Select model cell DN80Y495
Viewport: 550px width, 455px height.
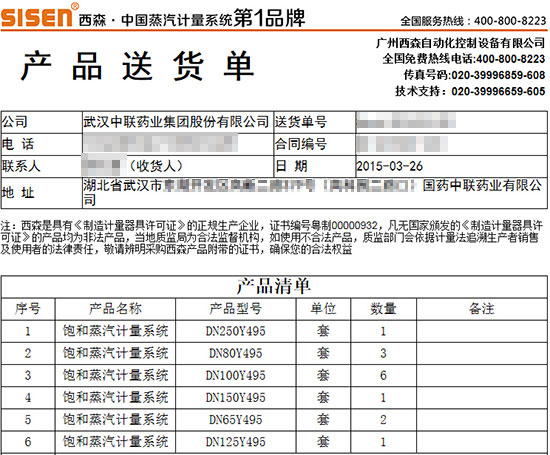coord(235,353)
